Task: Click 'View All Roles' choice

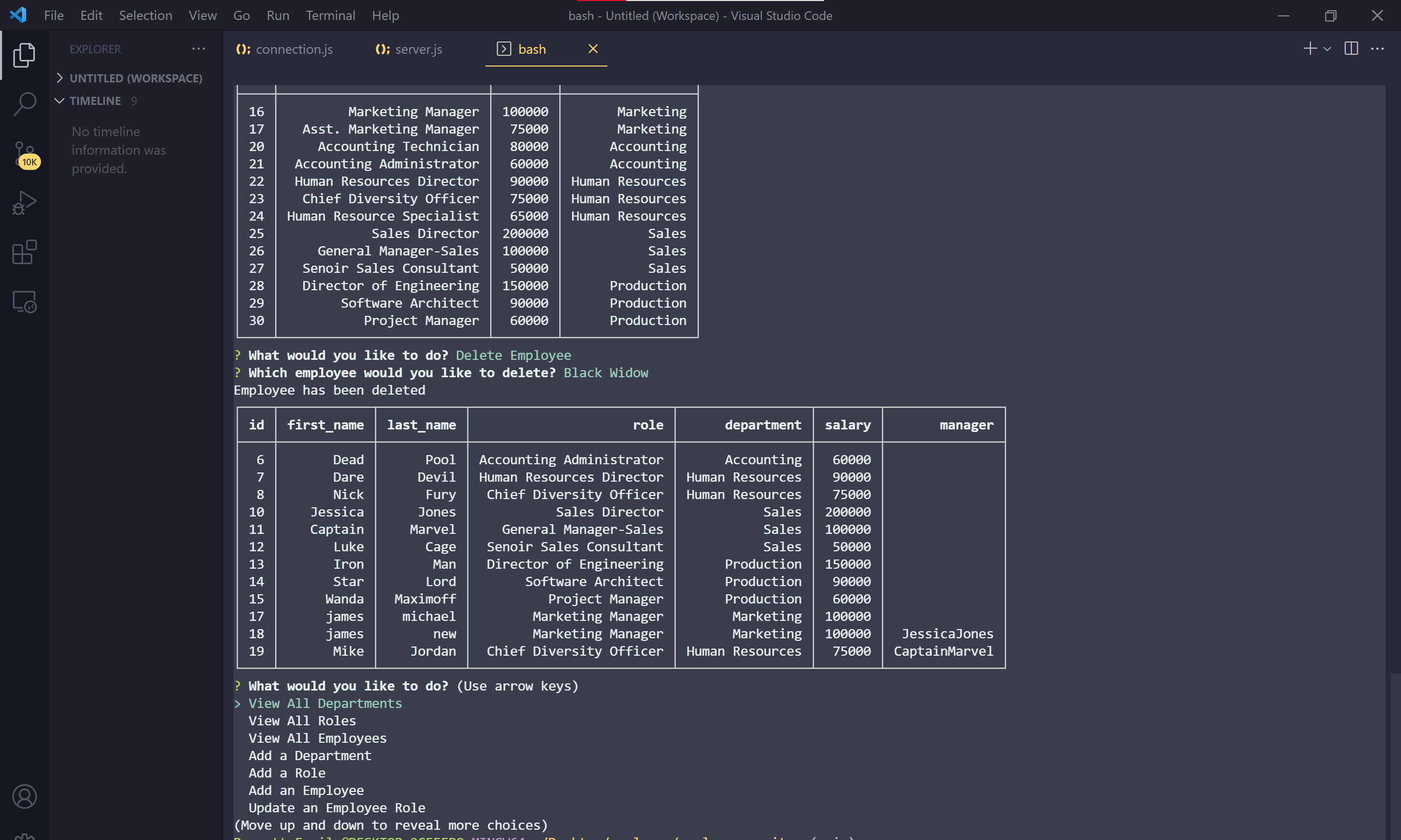Action: click(302, 721)
